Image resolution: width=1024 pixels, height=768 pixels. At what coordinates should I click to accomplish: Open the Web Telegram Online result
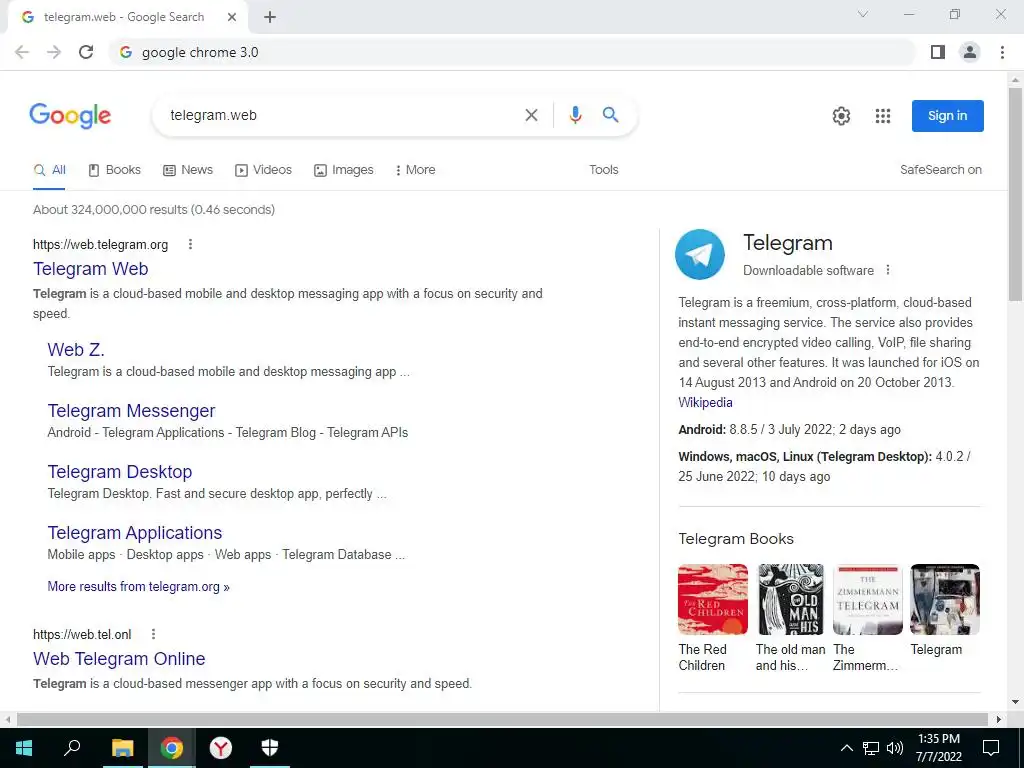pos(119,659)
